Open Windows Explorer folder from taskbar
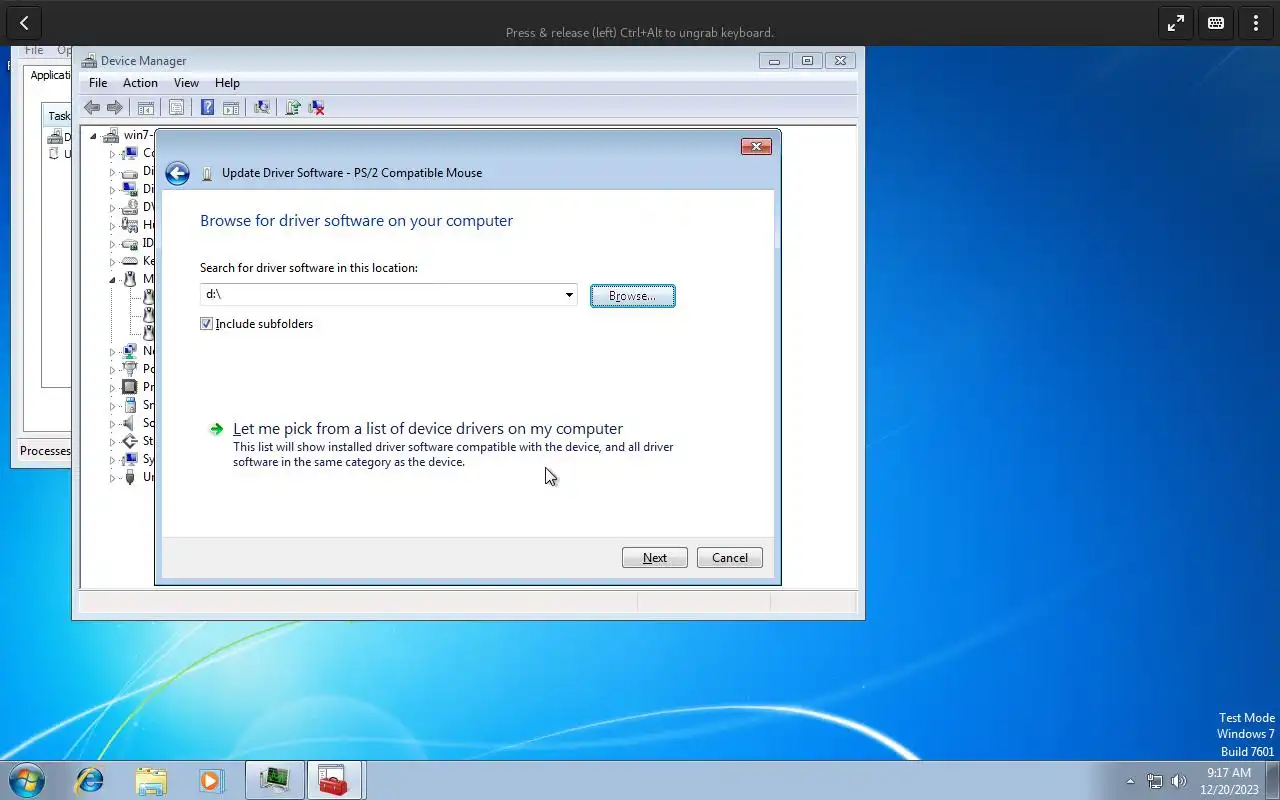The width and height of the screenshot is (1280, 800). tap(151, 780)
